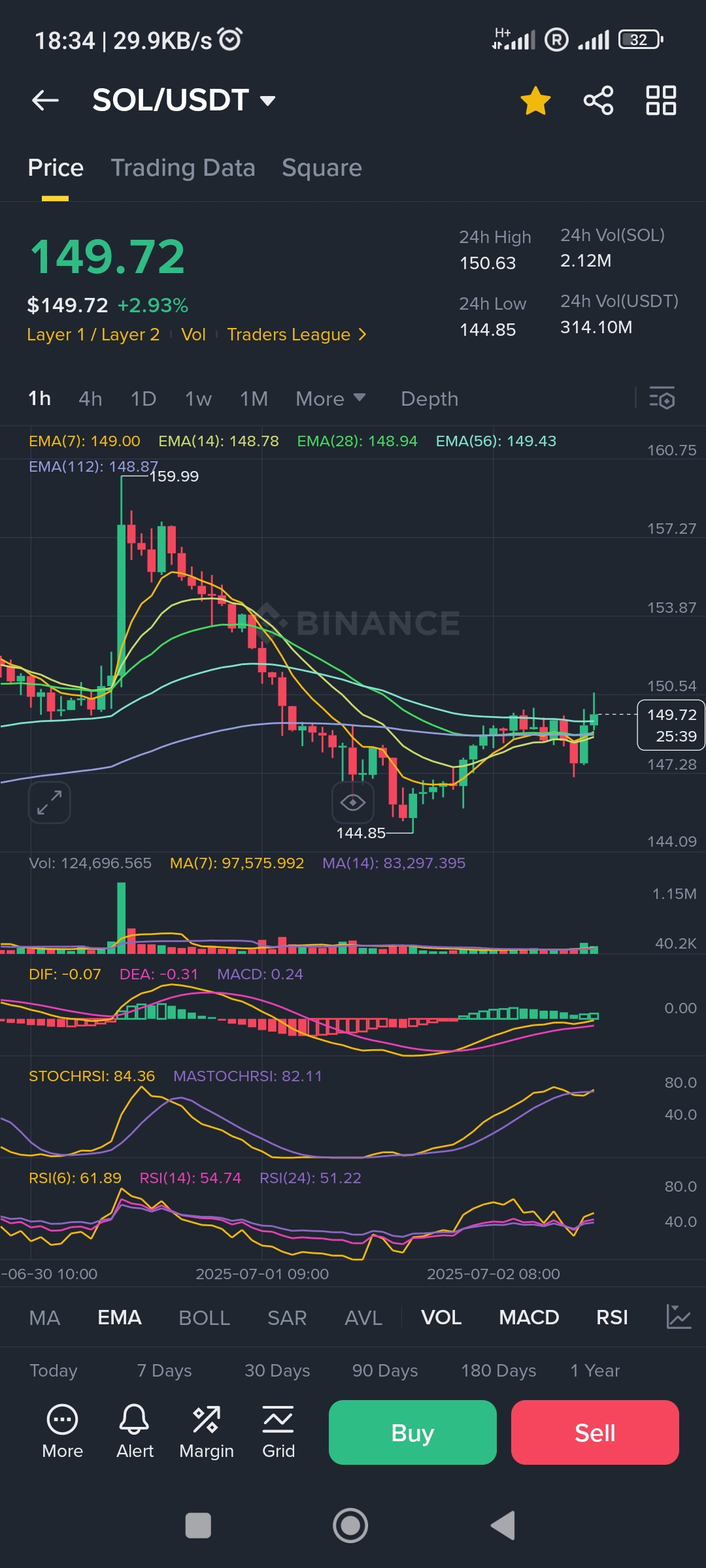The image size is (706, 1568).
Task: Toggle the MACD sub-indicator
Action: point(529,1318)
